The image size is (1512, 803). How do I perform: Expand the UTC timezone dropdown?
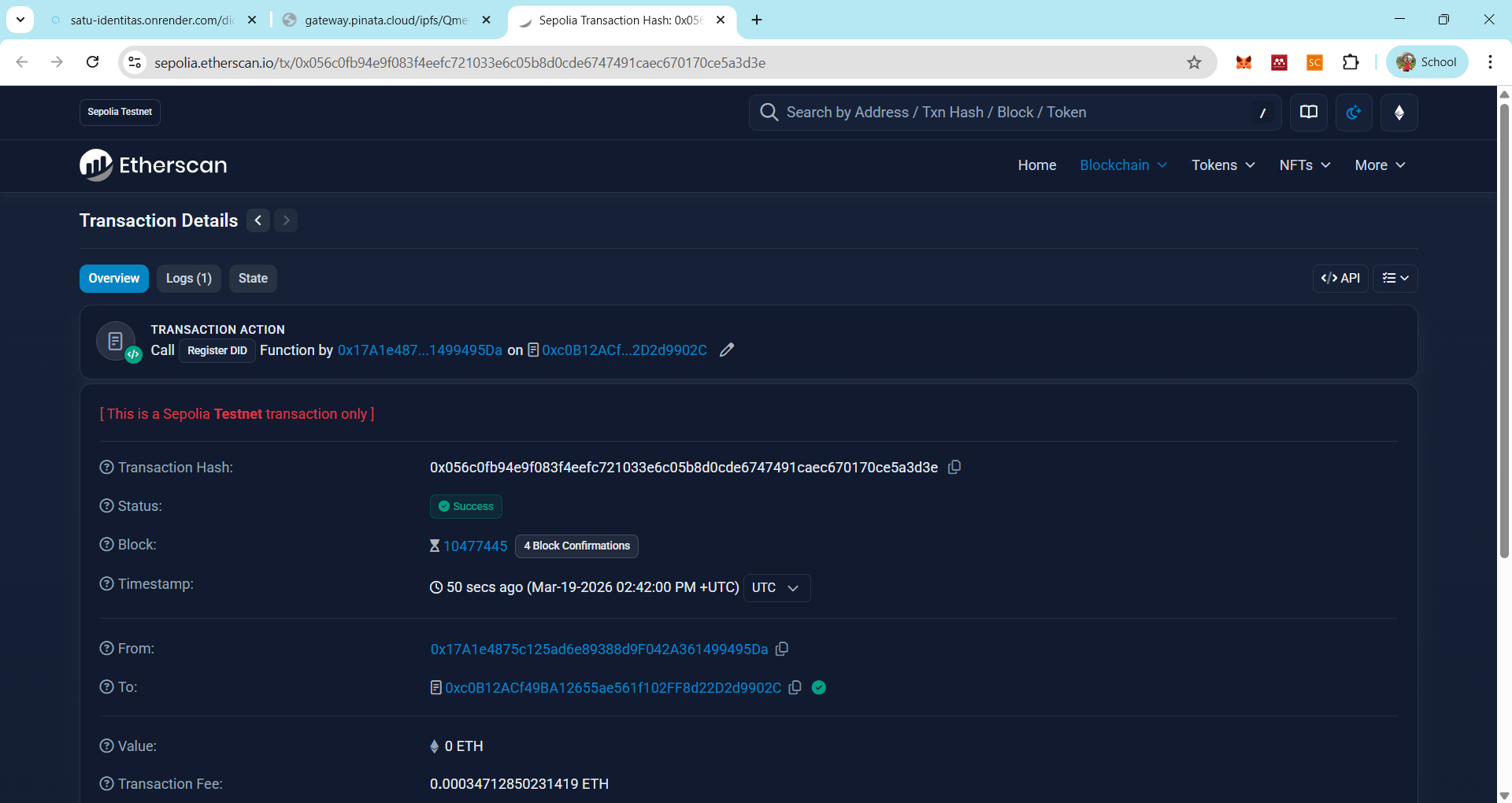click(x=776, y=588)
